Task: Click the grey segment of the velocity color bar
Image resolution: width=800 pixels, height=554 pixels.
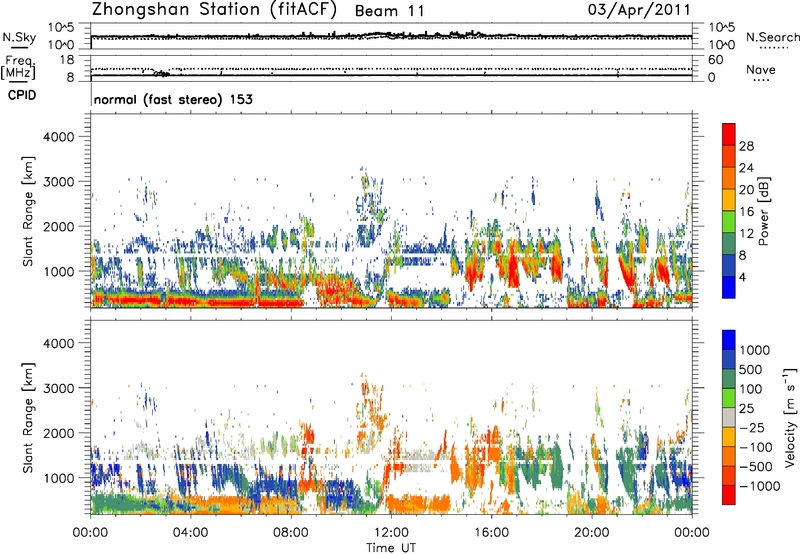Action: [729, 417]
